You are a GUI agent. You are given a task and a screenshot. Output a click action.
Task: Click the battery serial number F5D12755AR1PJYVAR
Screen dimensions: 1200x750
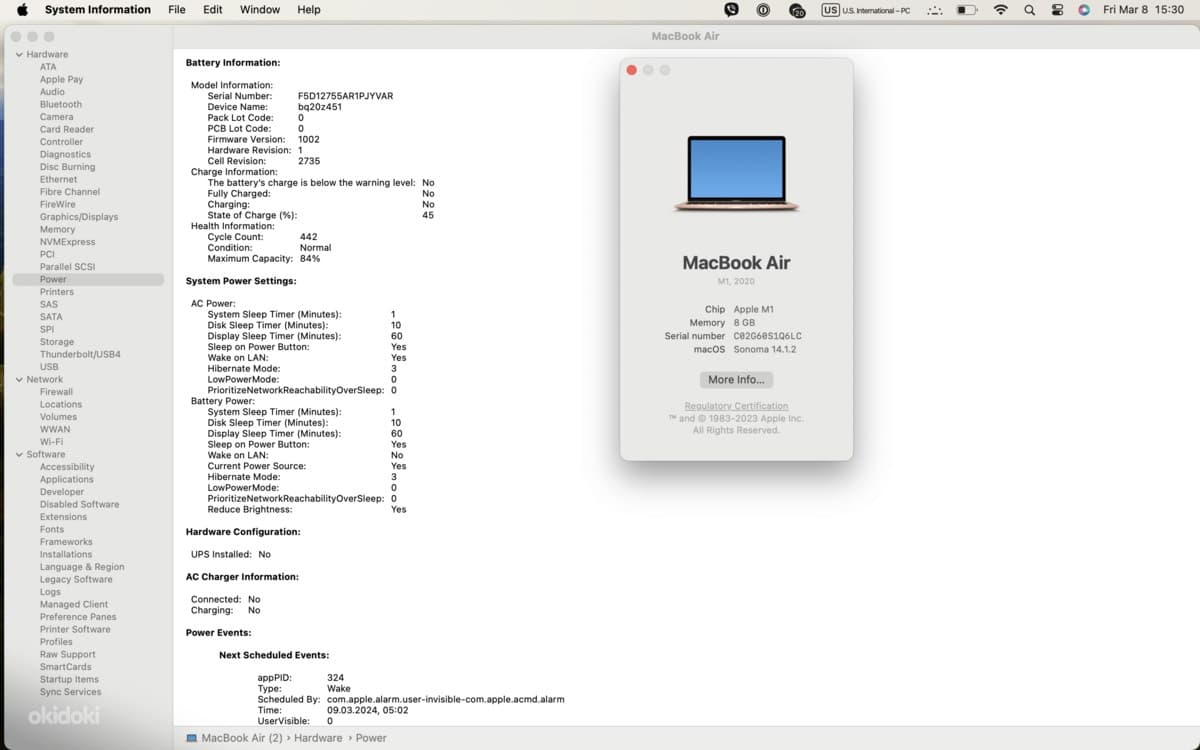pos(345,96)
